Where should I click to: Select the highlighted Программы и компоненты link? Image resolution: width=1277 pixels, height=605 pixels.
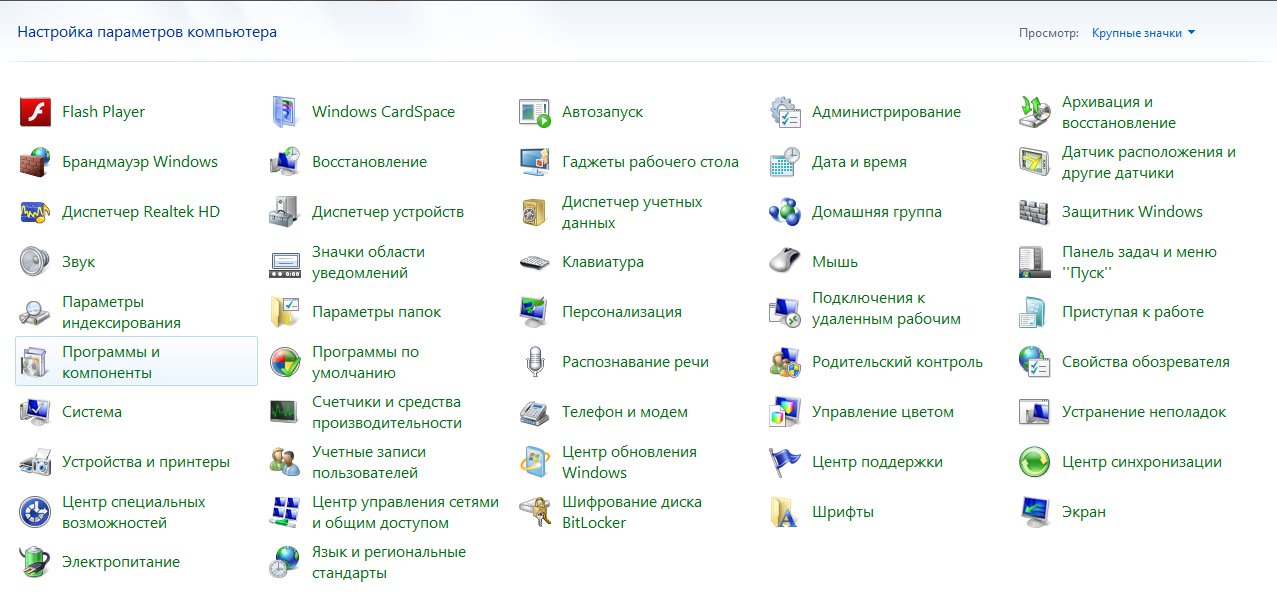[x=111, y=362]
